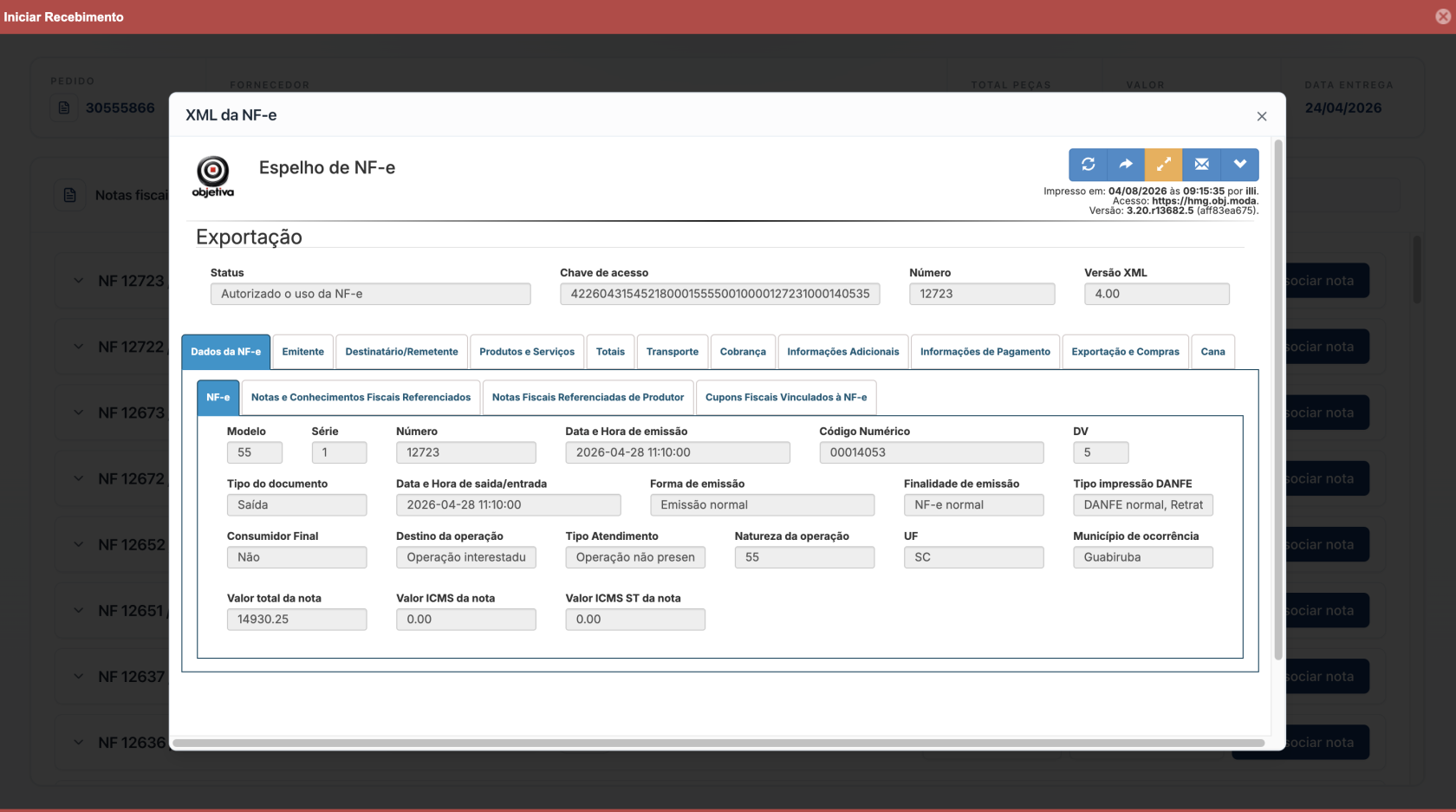Click the Versão XML field
Image resolution: width=1456 pixels, height=812 pixels.
point(1156,294)
